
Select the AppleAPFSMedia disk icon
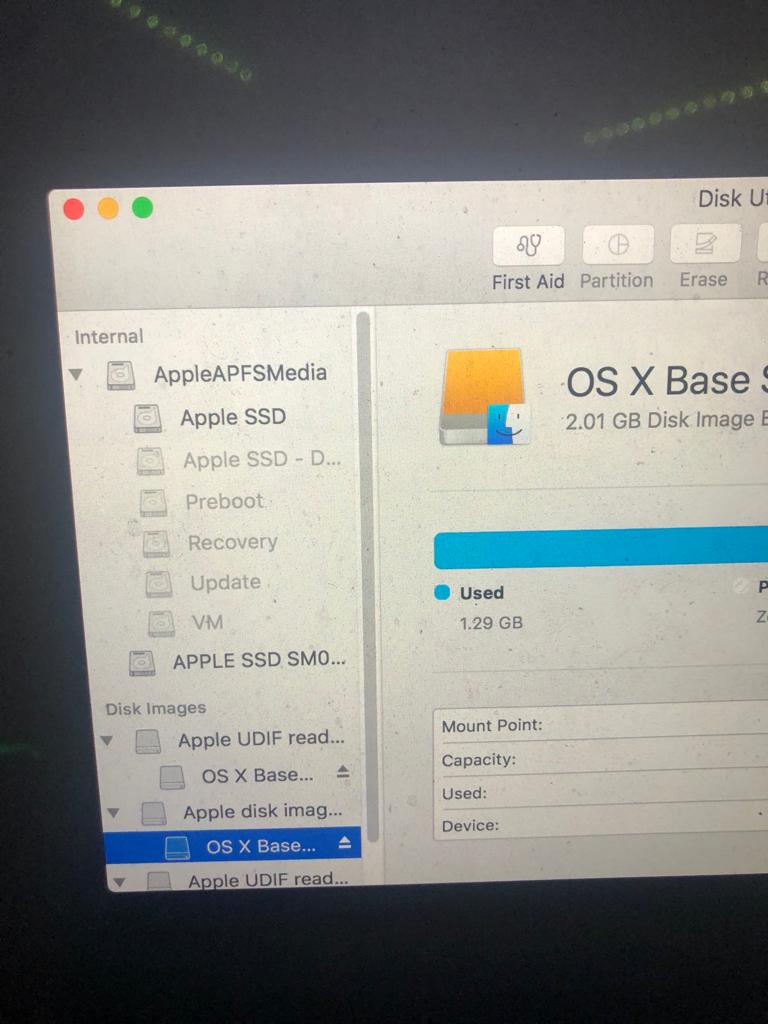tap(121, 375)
